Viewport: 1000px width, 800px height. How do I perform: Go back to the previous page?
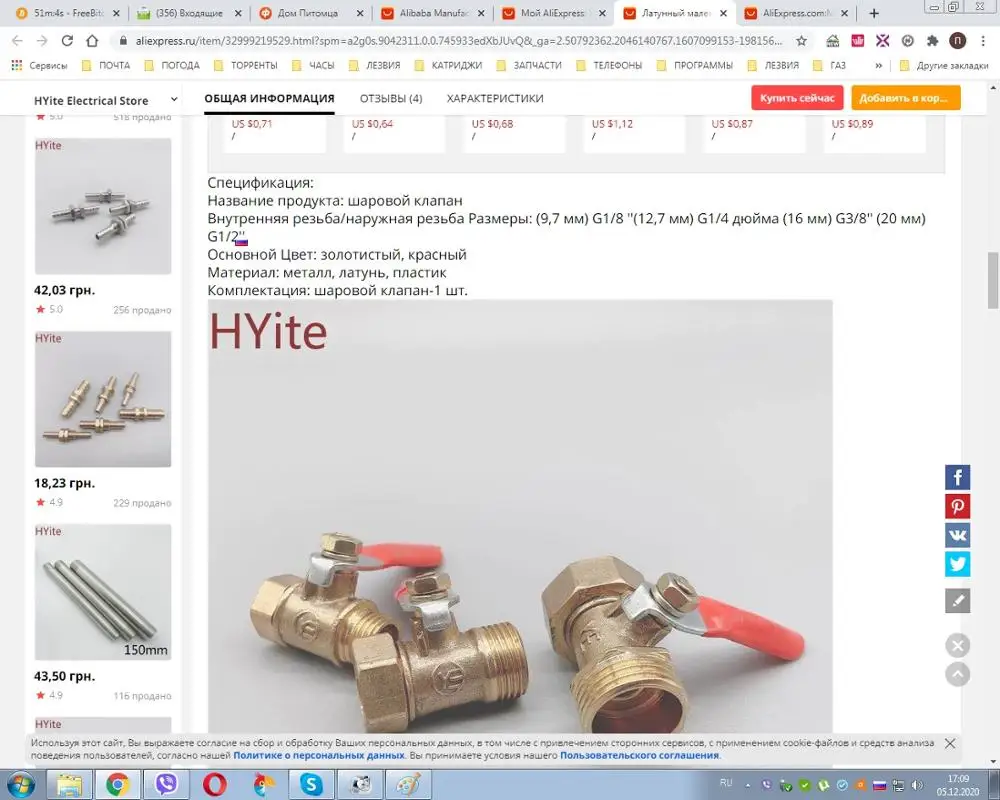17,41
